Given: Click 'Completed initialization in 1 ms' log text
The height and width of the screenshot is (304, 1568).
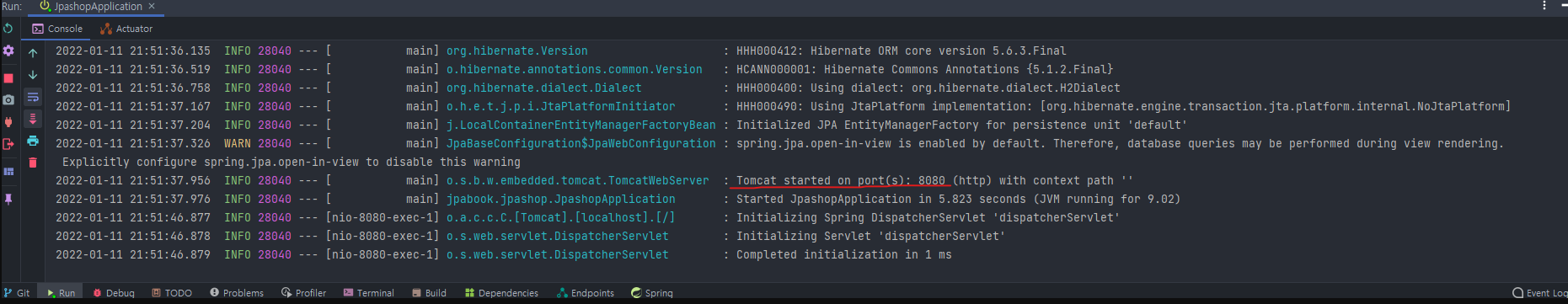Looking at the screenshot, I should pyautogui.click(x=844, y=254).
